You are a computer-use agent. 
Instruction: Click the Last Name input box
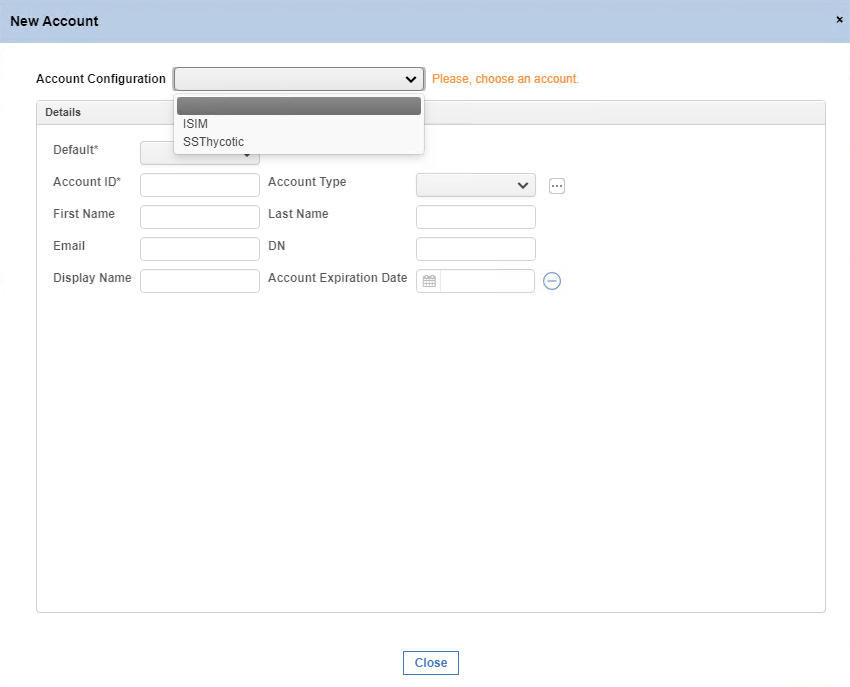tap(475, 217)
